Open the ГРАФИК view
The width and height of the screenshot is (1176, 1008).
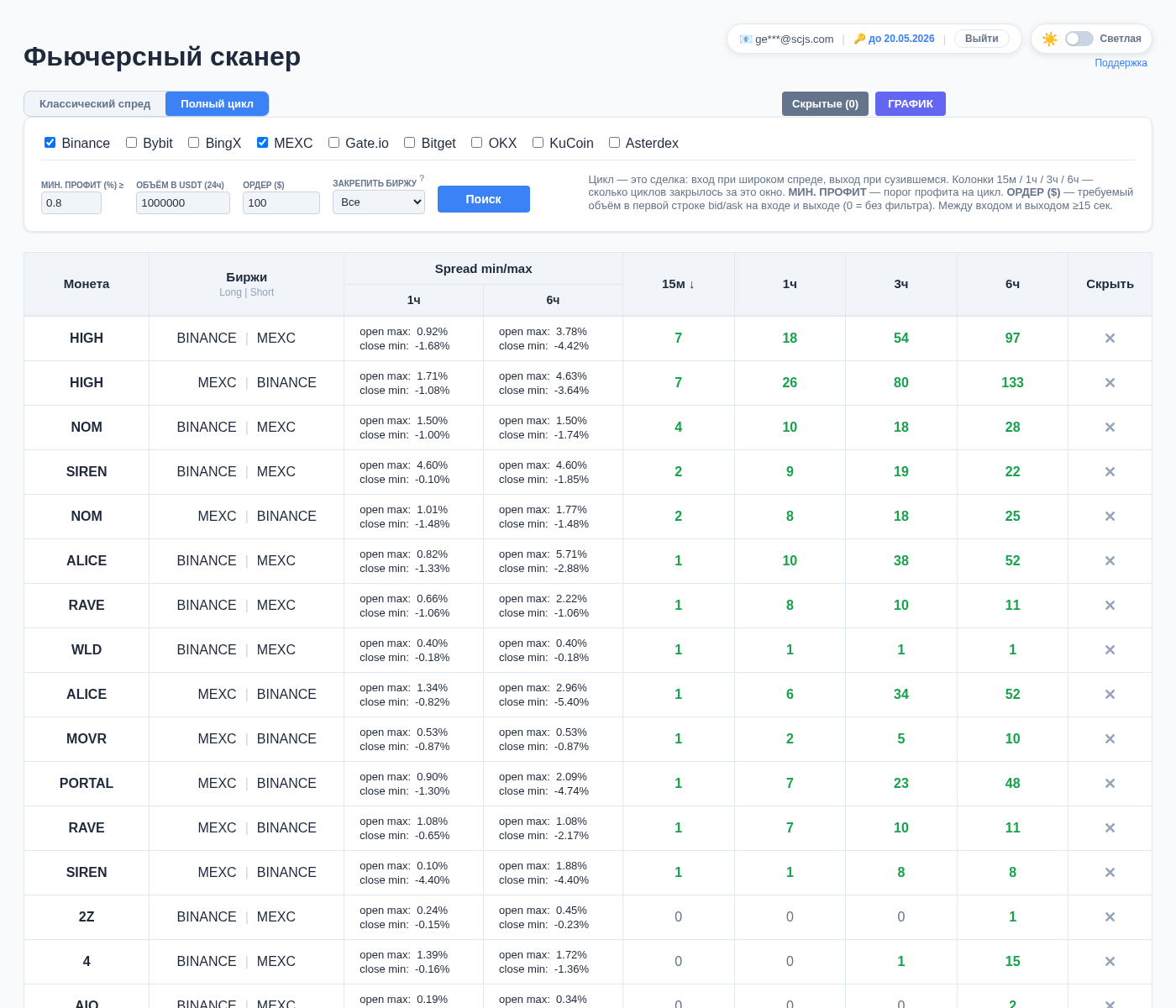[911, 103]
